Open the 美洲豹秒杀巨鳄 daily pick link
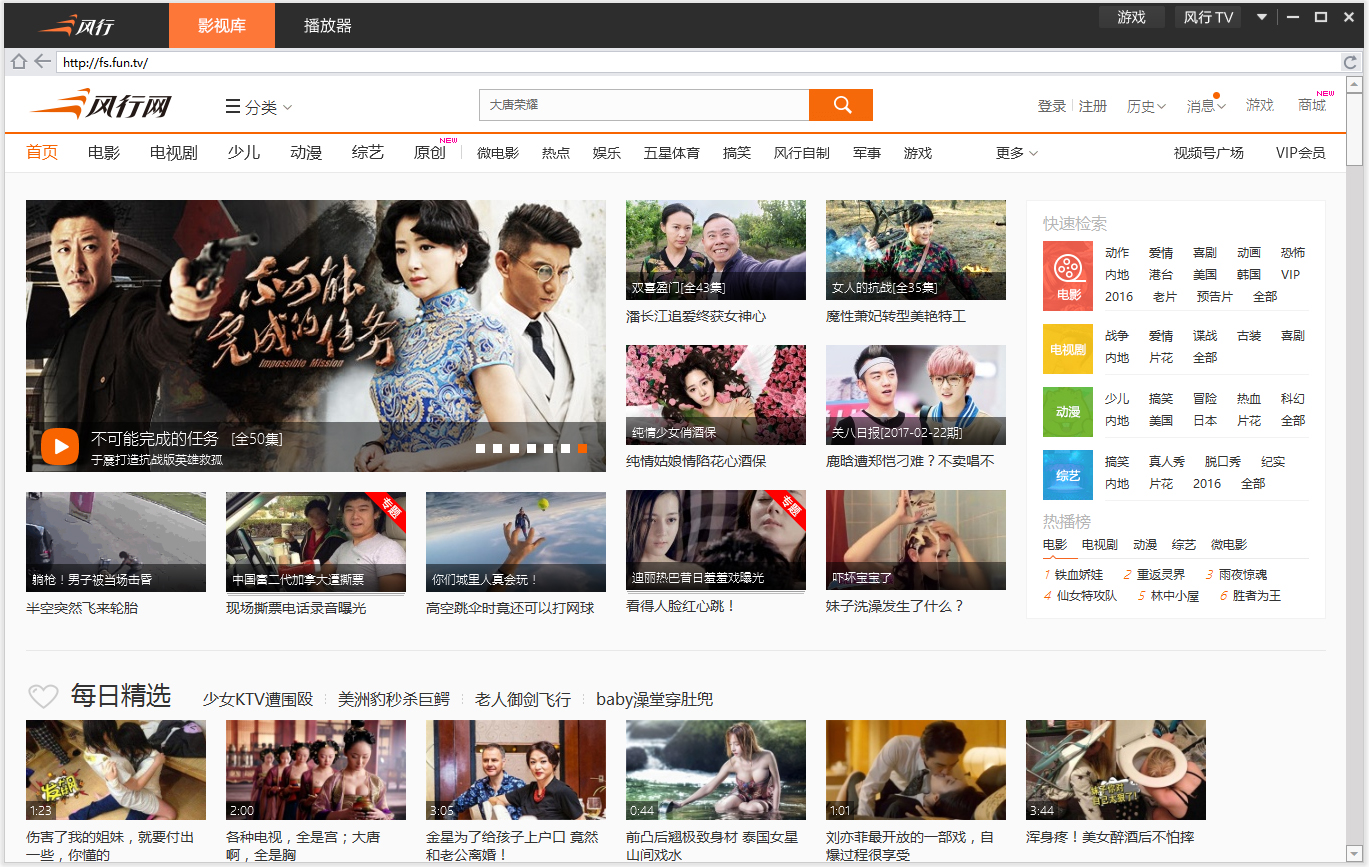 click(394, 699)
